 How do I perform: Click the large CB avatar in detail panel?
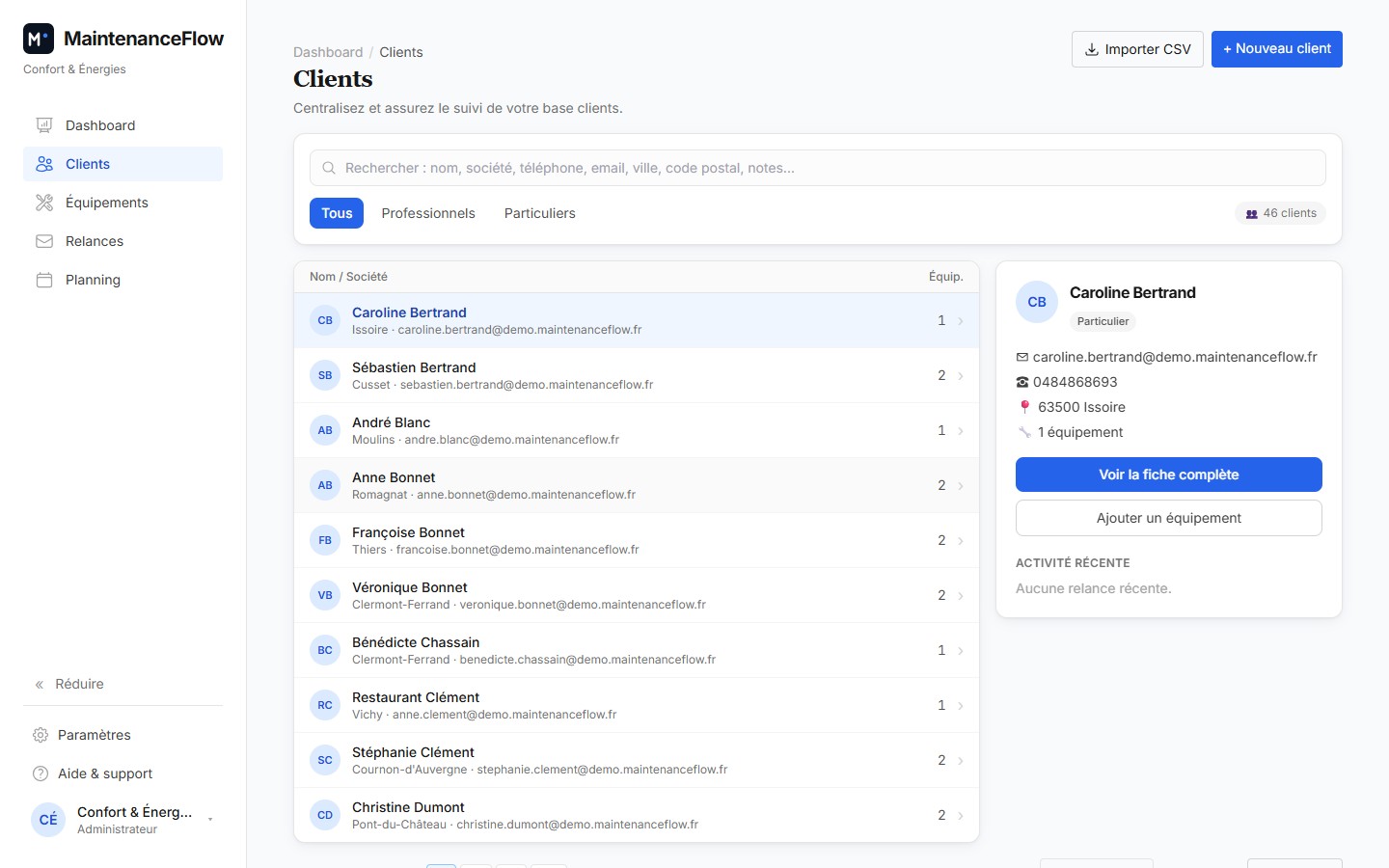click(1037, 302)
